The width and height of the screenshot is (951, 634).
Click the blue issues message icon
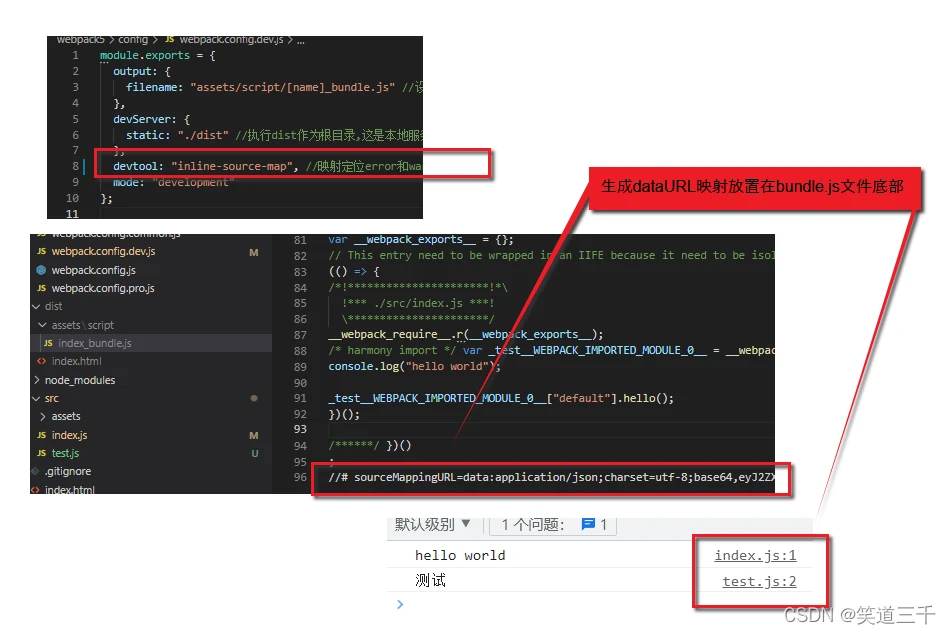[588, 524]
